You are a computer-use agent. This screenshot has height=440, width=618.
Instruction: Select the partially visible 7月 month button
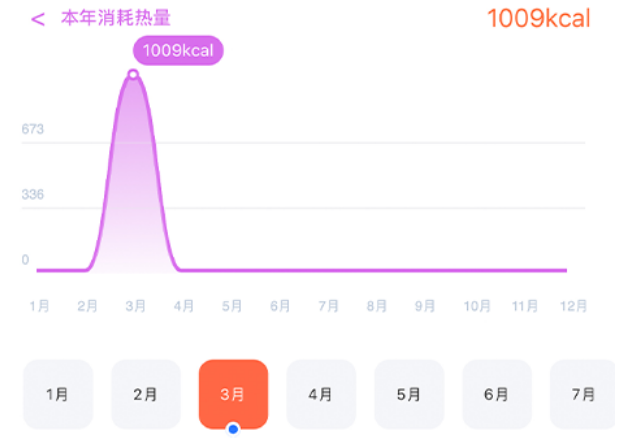pos(583,394)
